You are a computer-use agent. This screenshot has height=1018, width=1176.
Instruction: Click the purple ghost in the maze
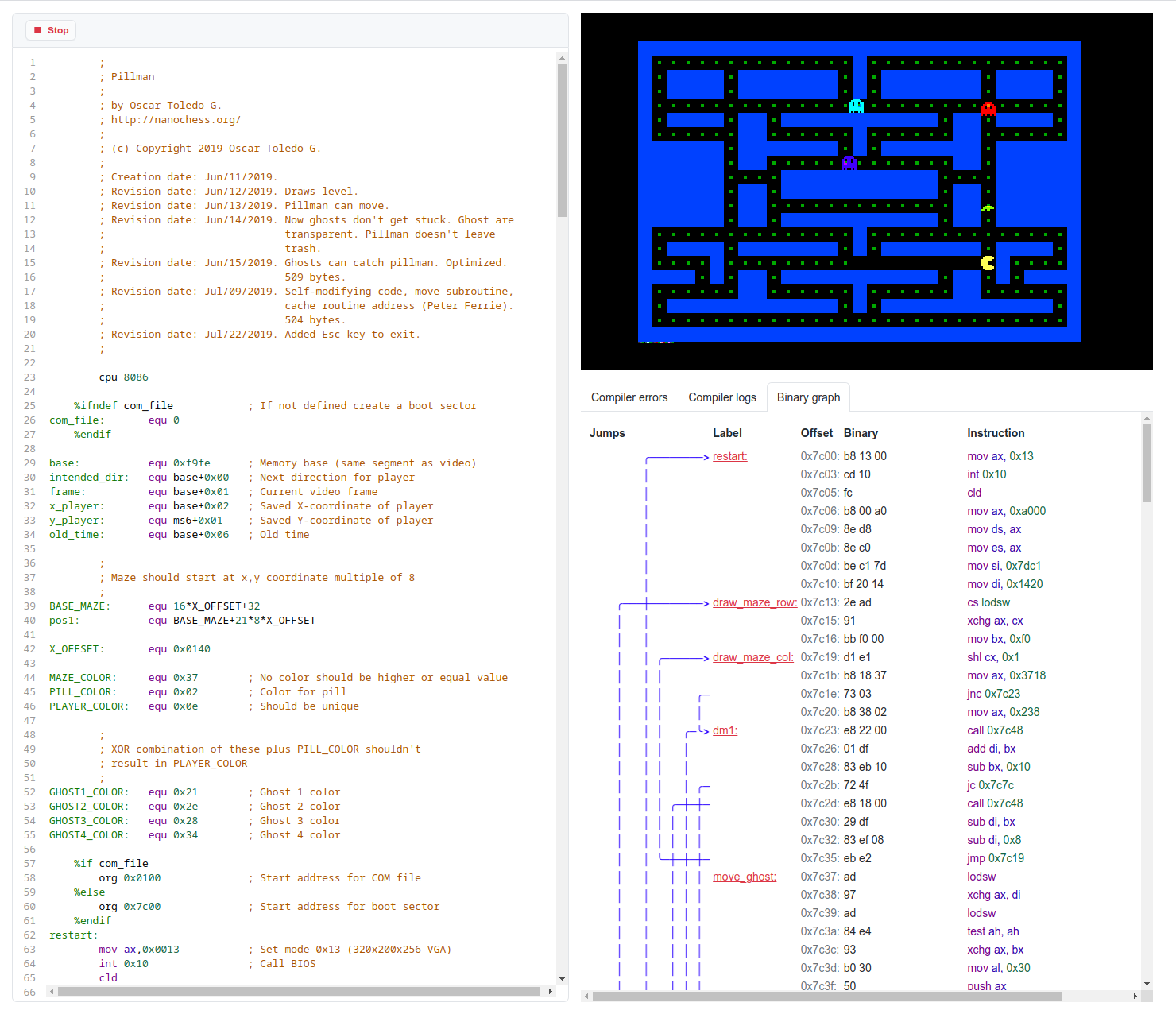coord(849,163)
